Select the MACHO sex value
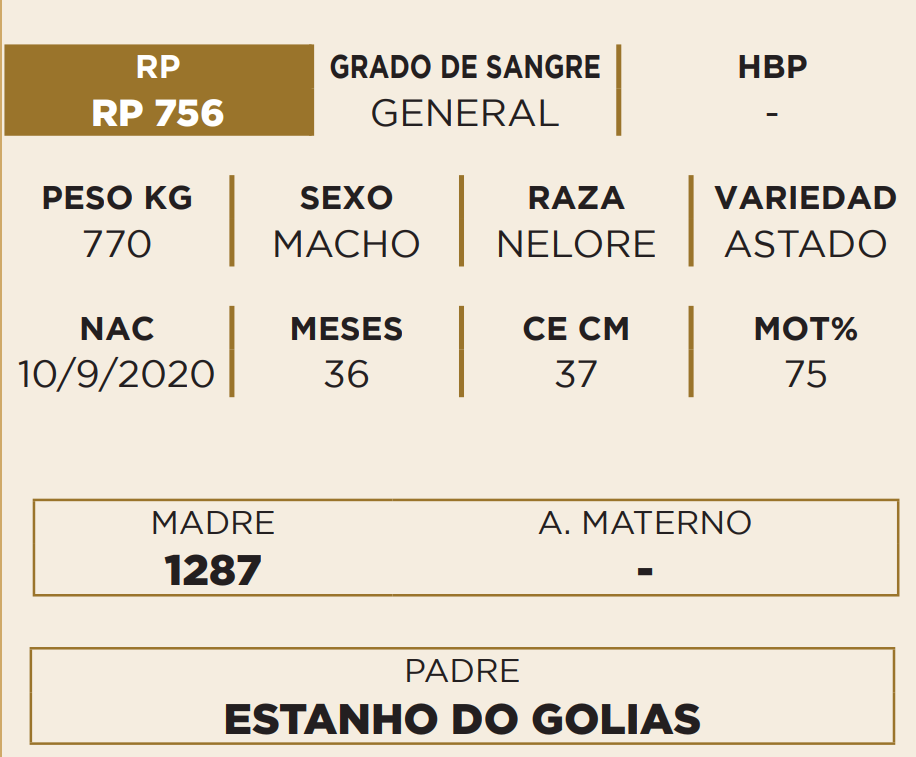Screen dimensions: 916x757 tap(346, 244)
